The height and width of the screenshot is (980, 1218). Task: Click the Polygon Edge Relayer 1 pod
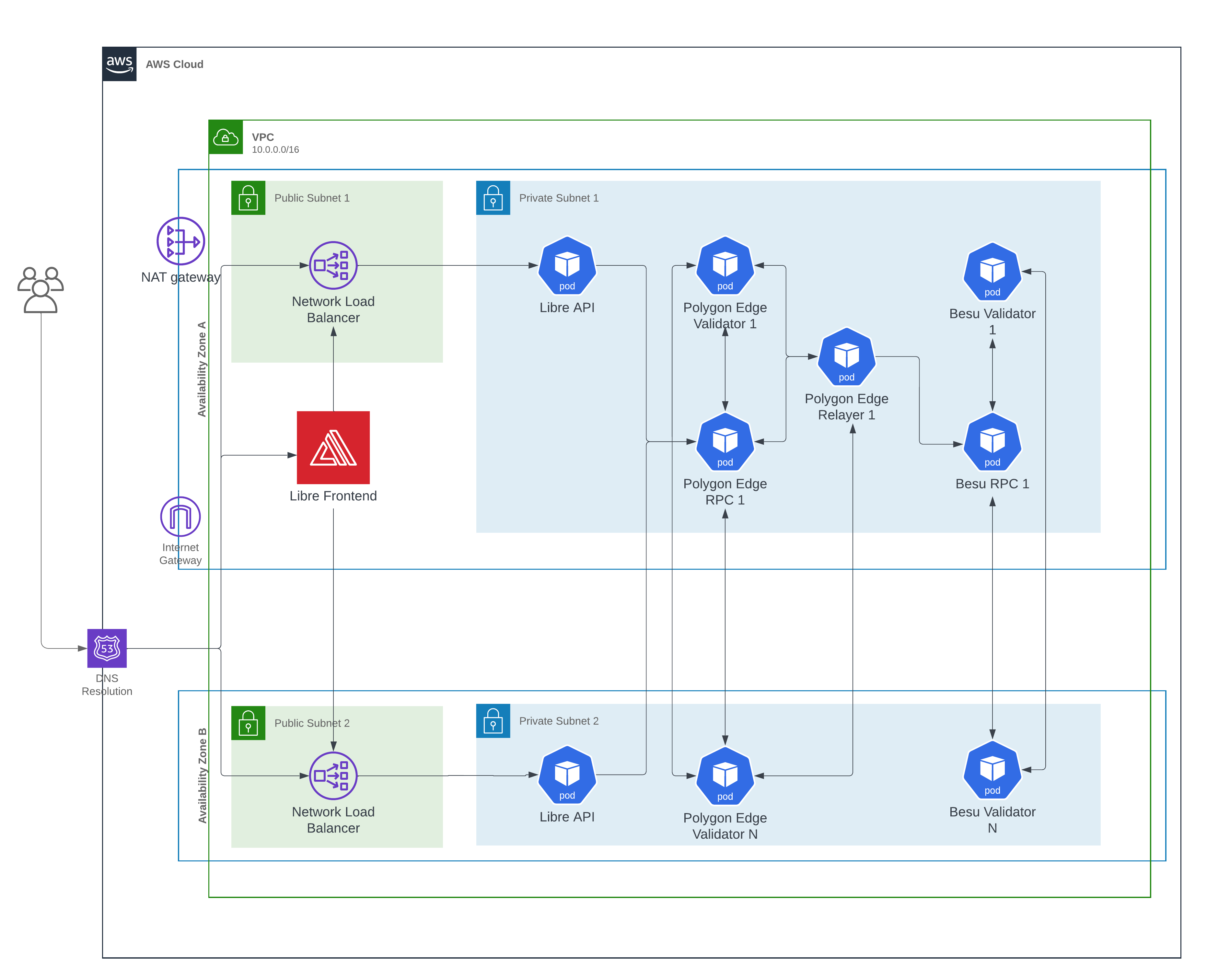click(x=846, y=356)
